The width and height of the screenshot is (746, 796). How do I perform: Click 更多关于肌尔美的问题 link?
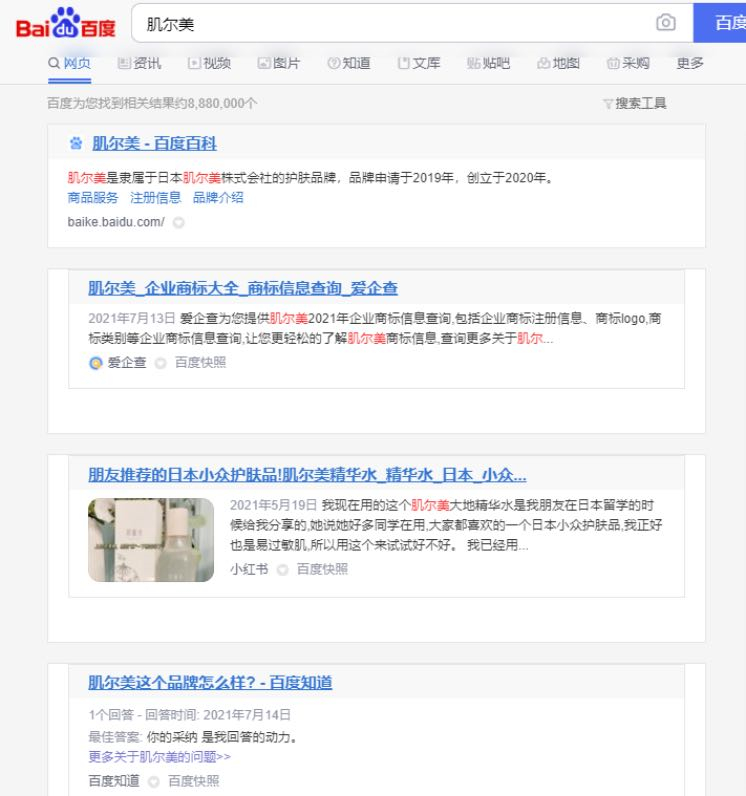click(x=160, y=756)
